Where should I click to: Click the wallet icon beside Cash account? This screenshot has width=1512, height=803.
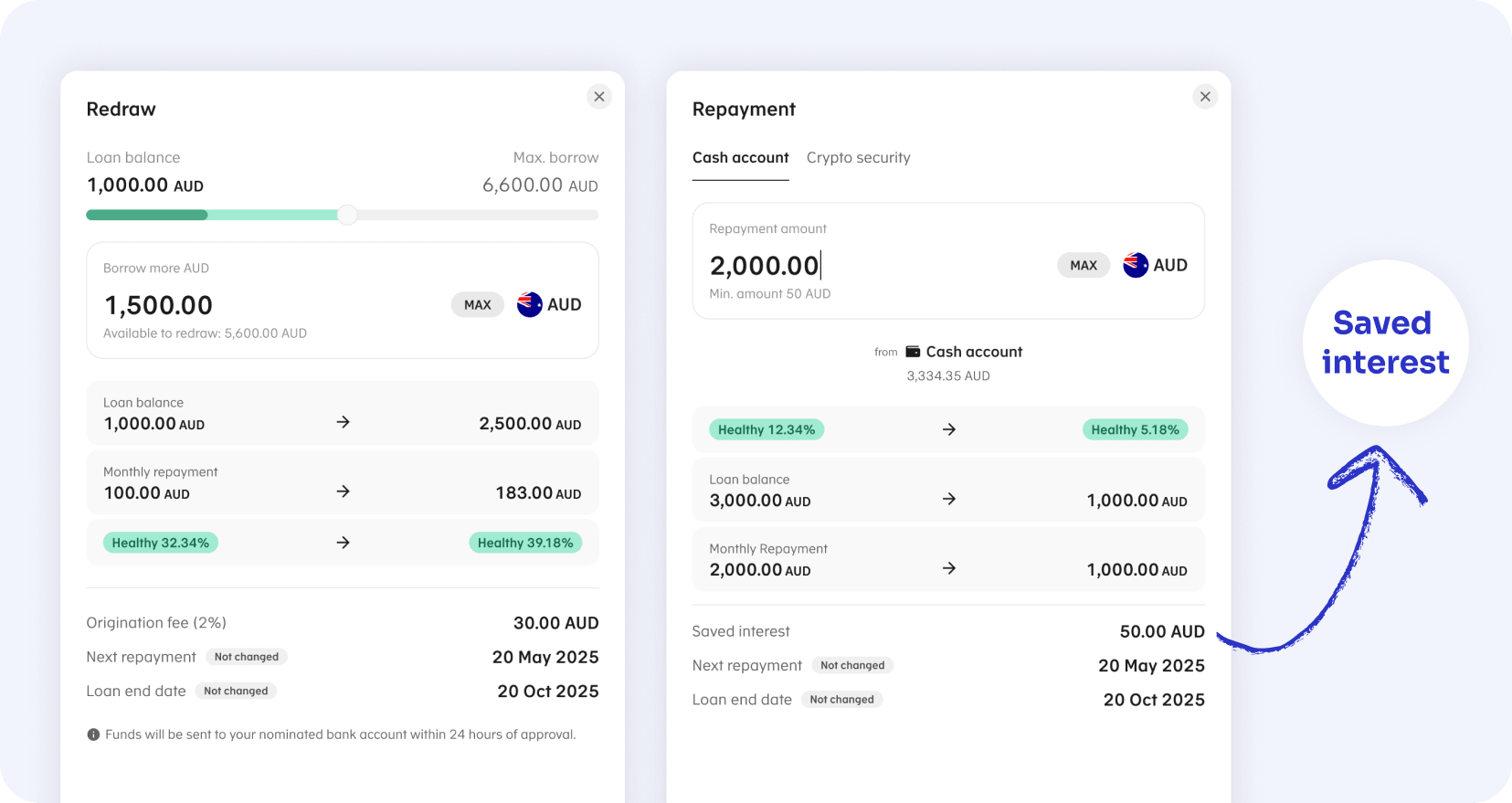913,352
